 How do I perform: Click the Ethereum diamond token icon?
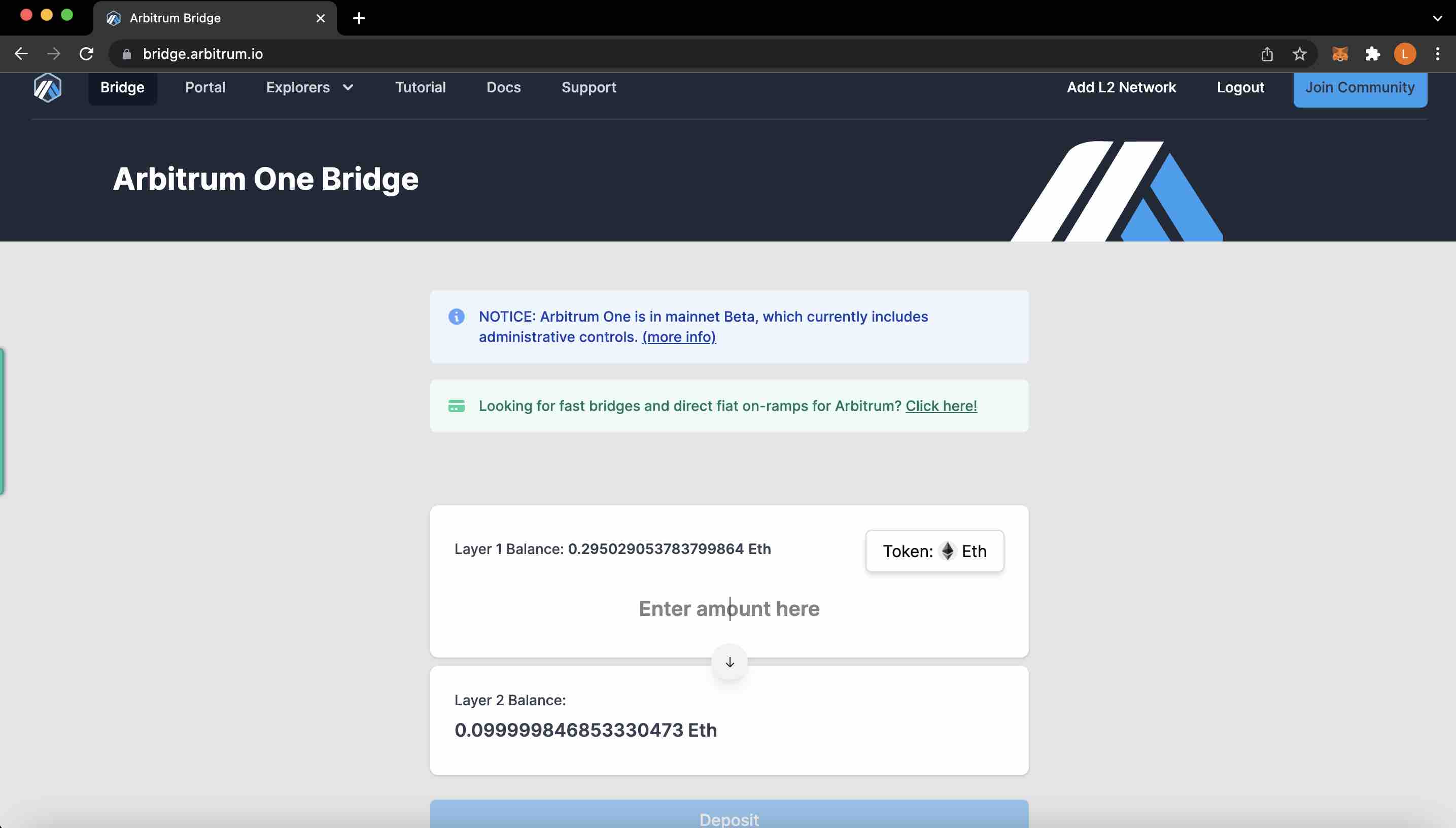947,551
